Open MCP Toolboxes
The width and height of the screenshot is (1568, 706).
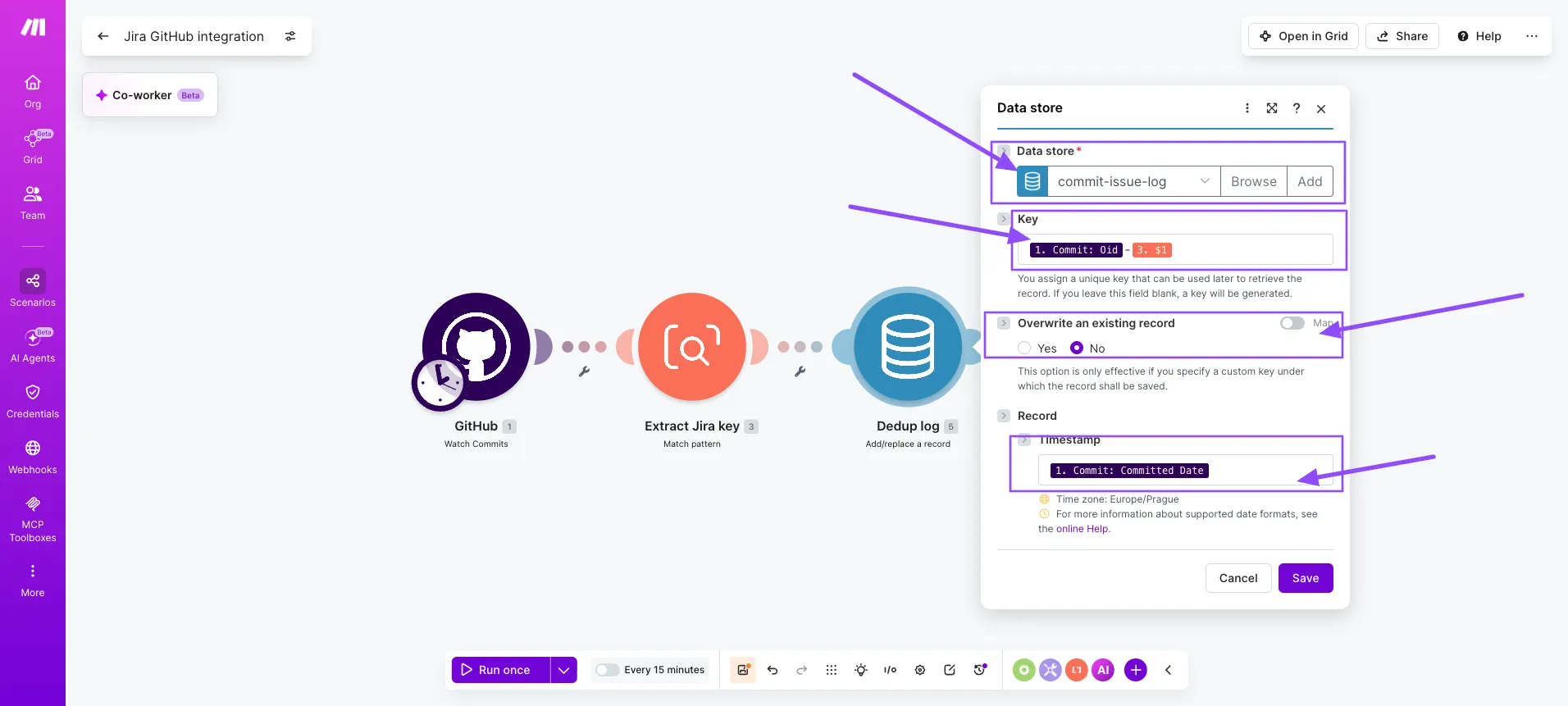point(33,519)
